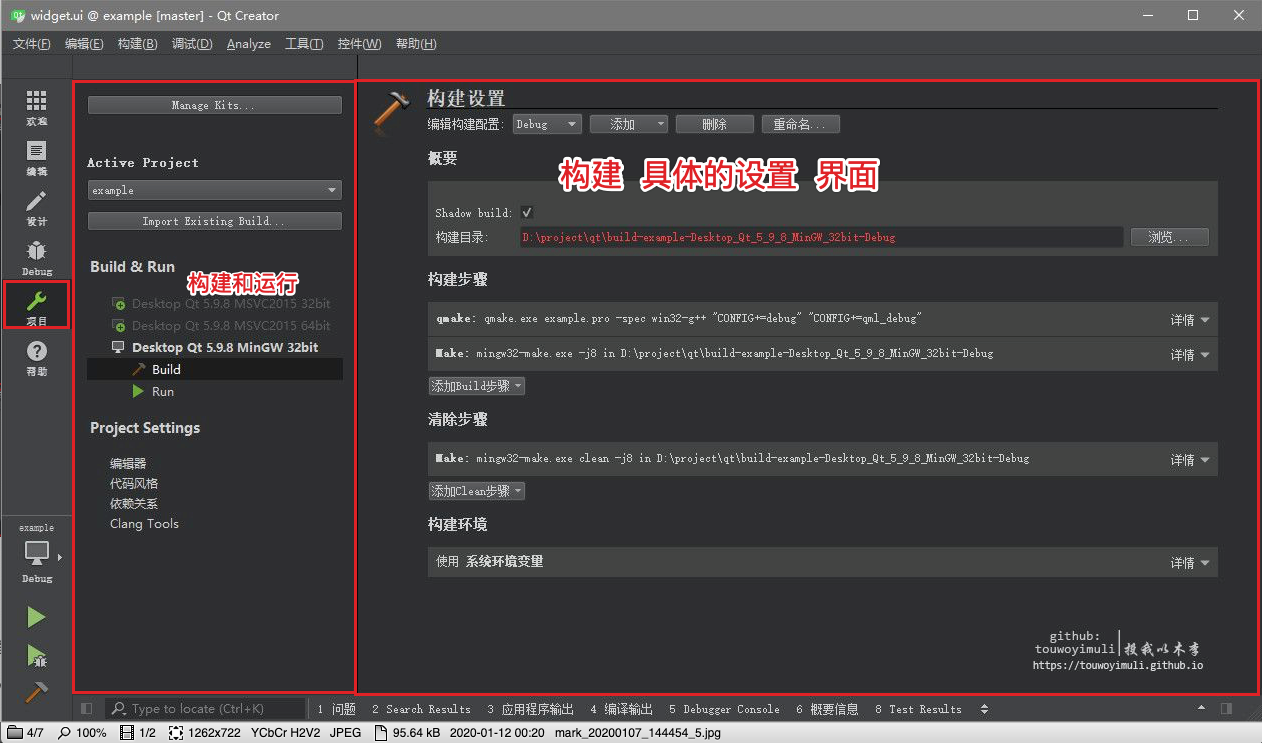Open 代码风格 project settings
1262x743 pixels.
(134, 484)
